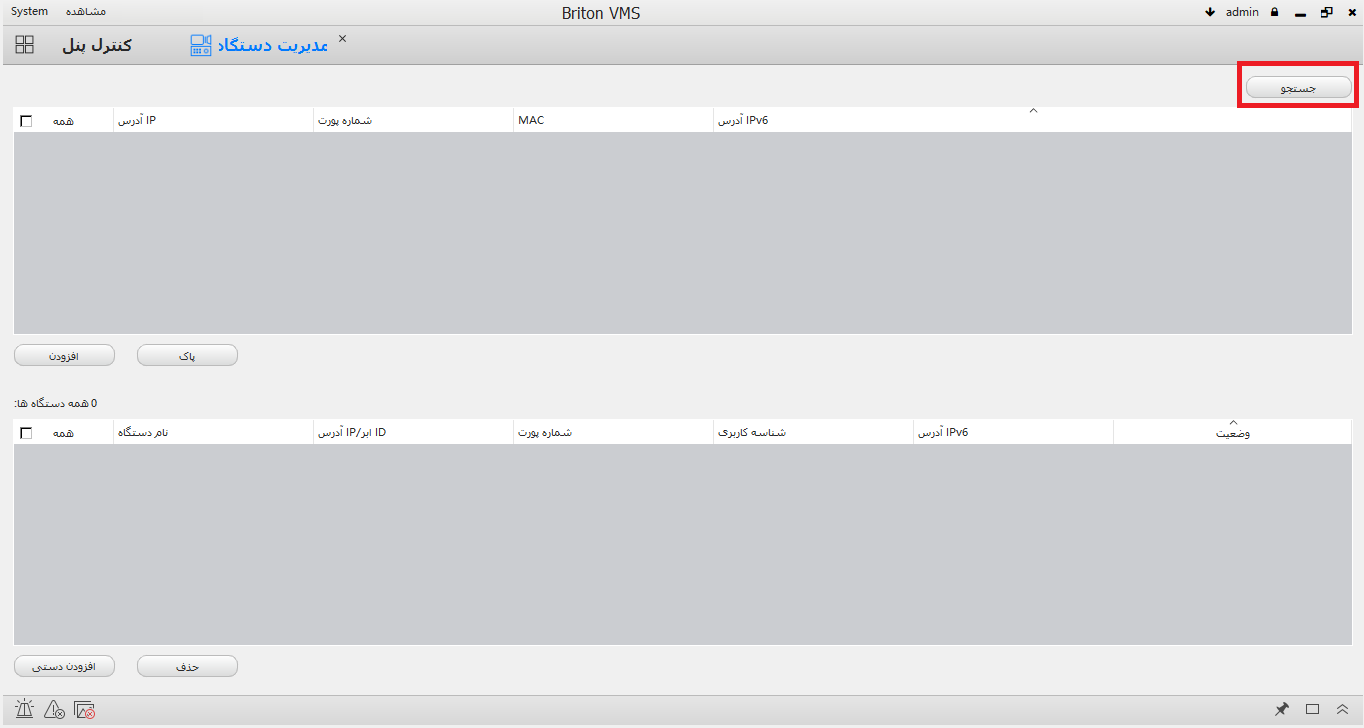The height and width of the screenshot is (728, 1364).
Task: Click the حذف delete button
Action: 187,666
